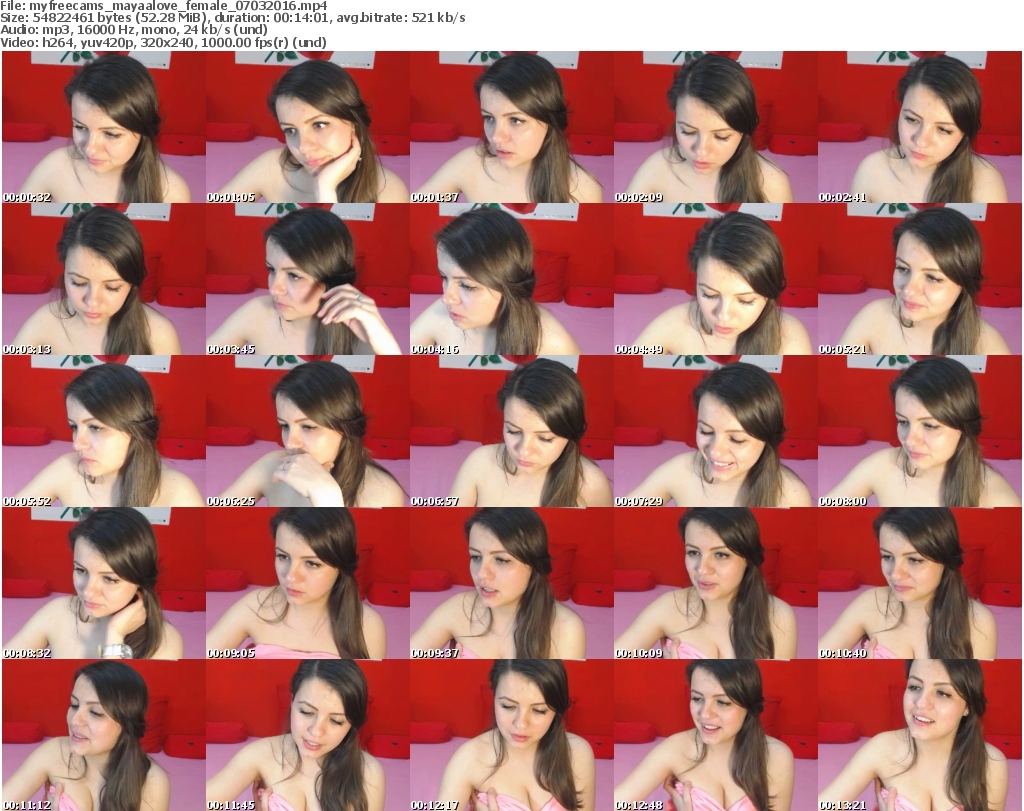Image resolution: width=1024 pixels, height=811 pixels.
Task: Click the Audio mp3 info line
Action: [134, 30]
